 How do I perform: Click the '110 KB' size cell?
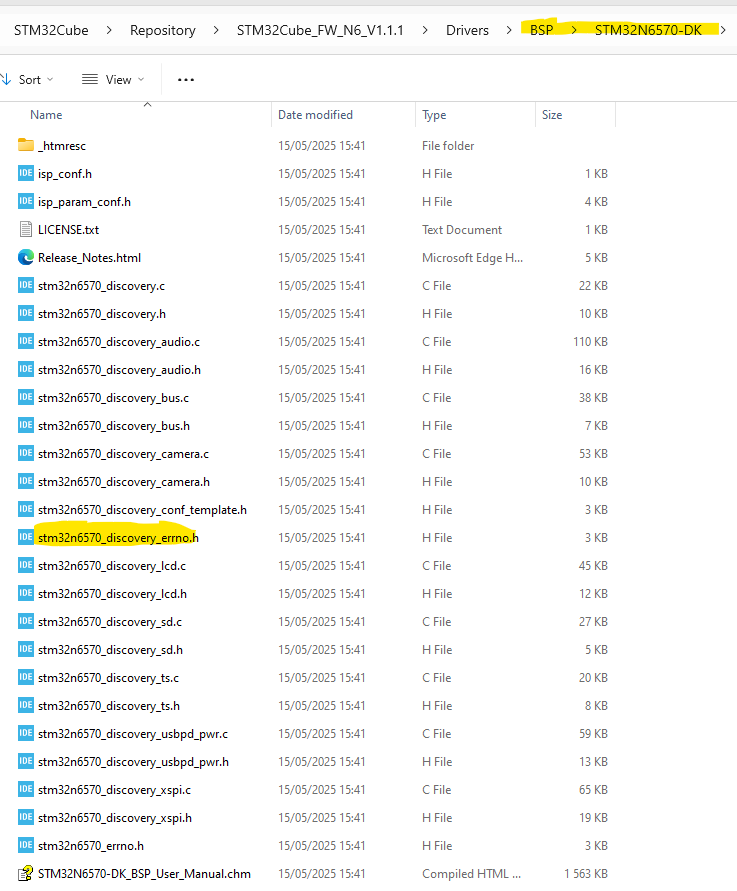point(590,342)
